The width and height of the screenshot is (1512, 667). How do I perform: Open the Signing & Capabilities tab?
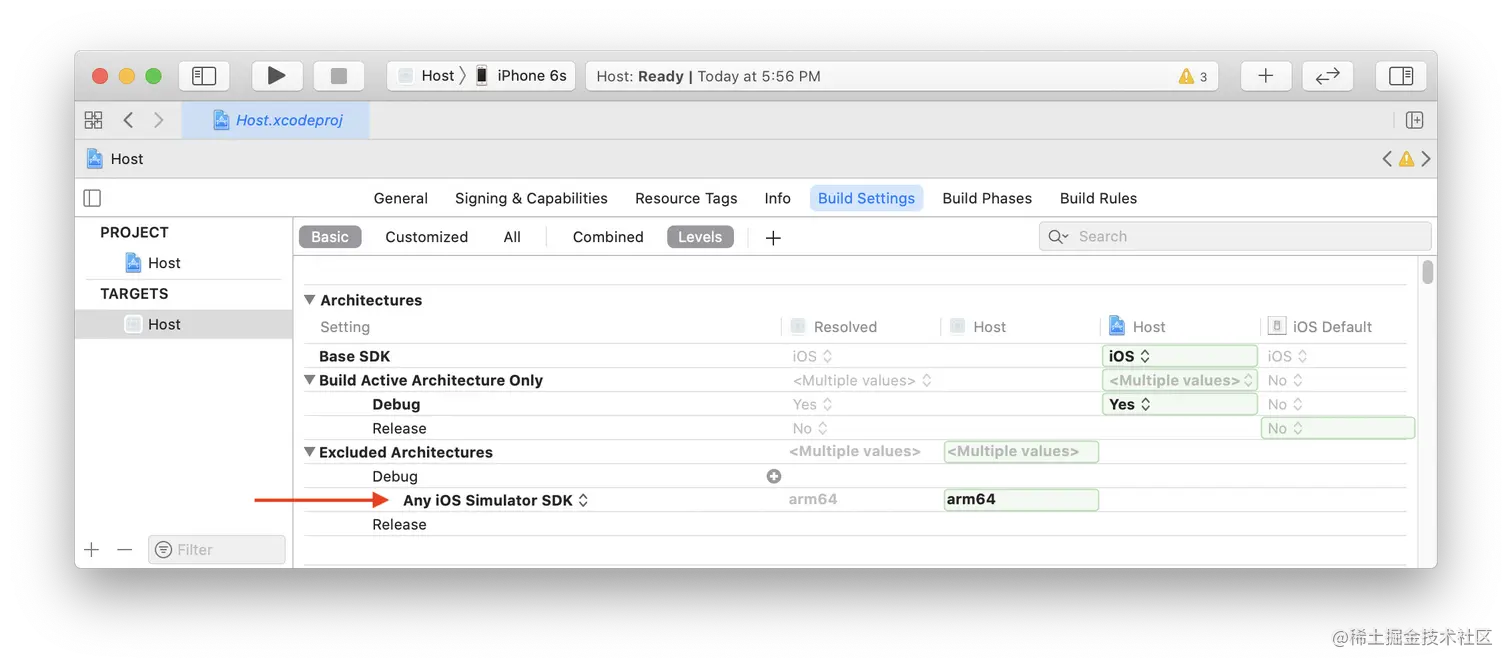point(531,198)
